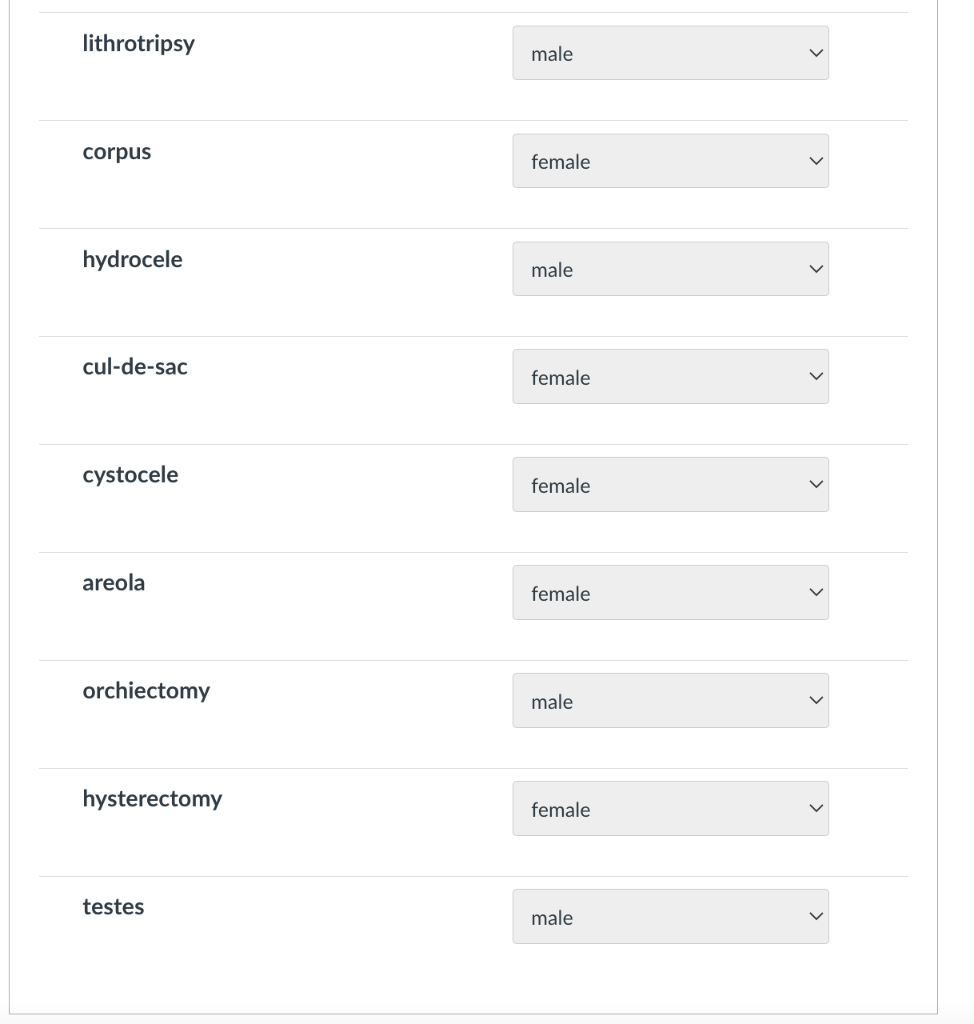Click the lithrotripsy term label

tap(138, 45)
